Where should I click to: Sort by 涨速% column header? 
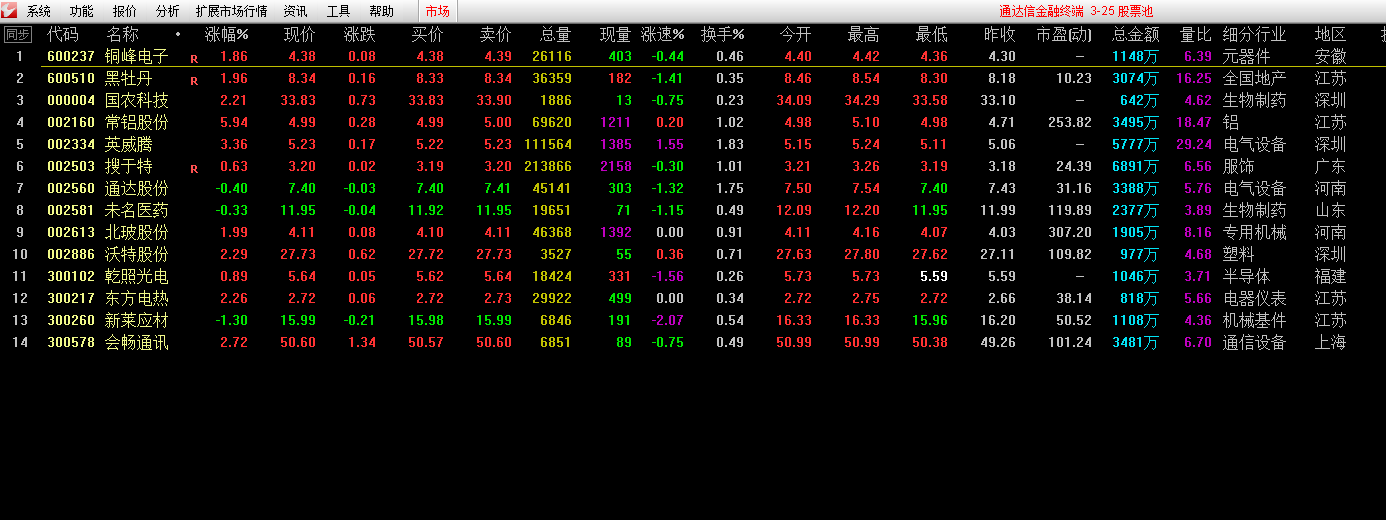point(663,35)
